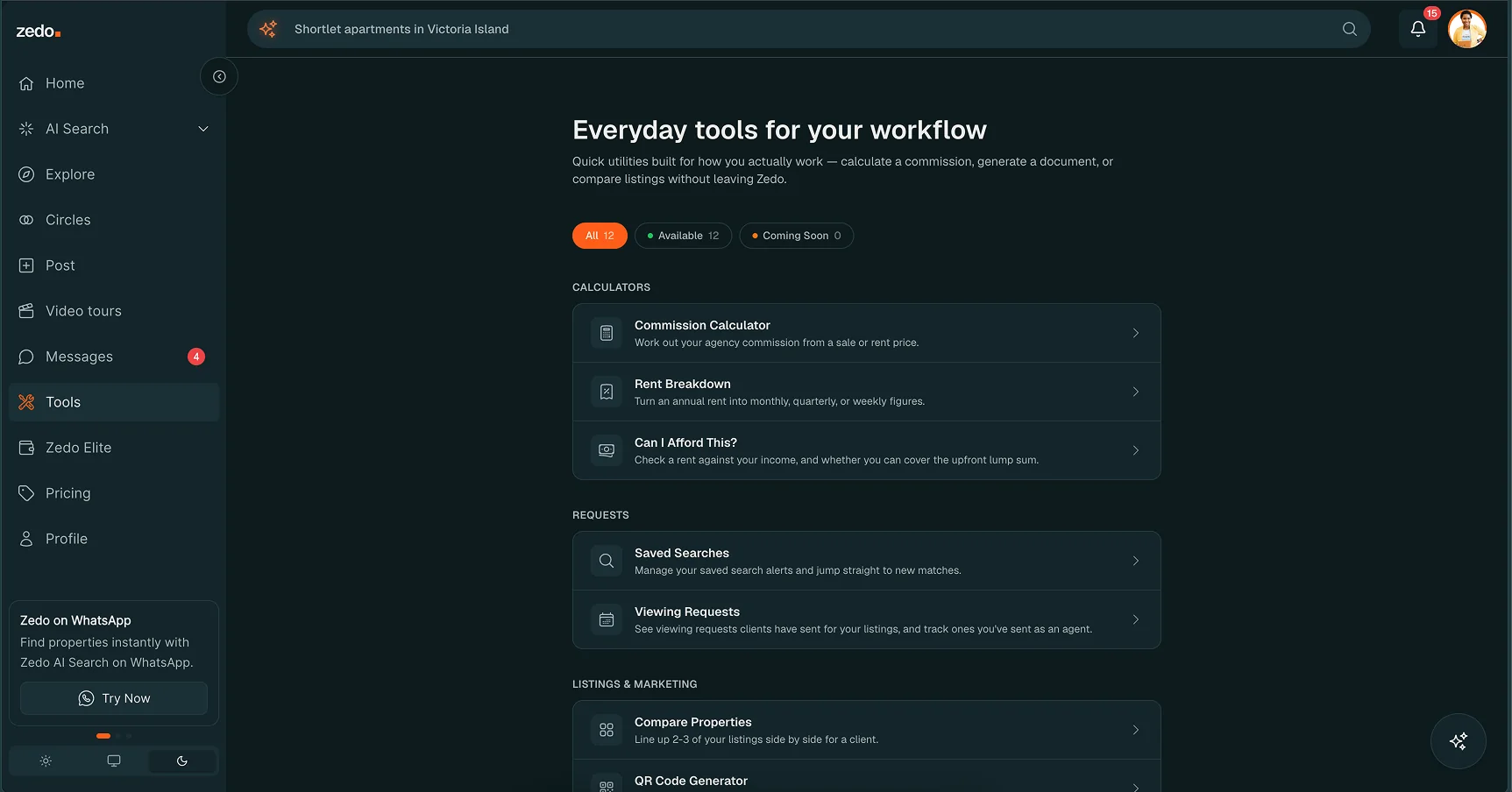This screenshot has width=1512, height=792.
Task: Go to Home in sidebar
Action: tap(114, 83)
